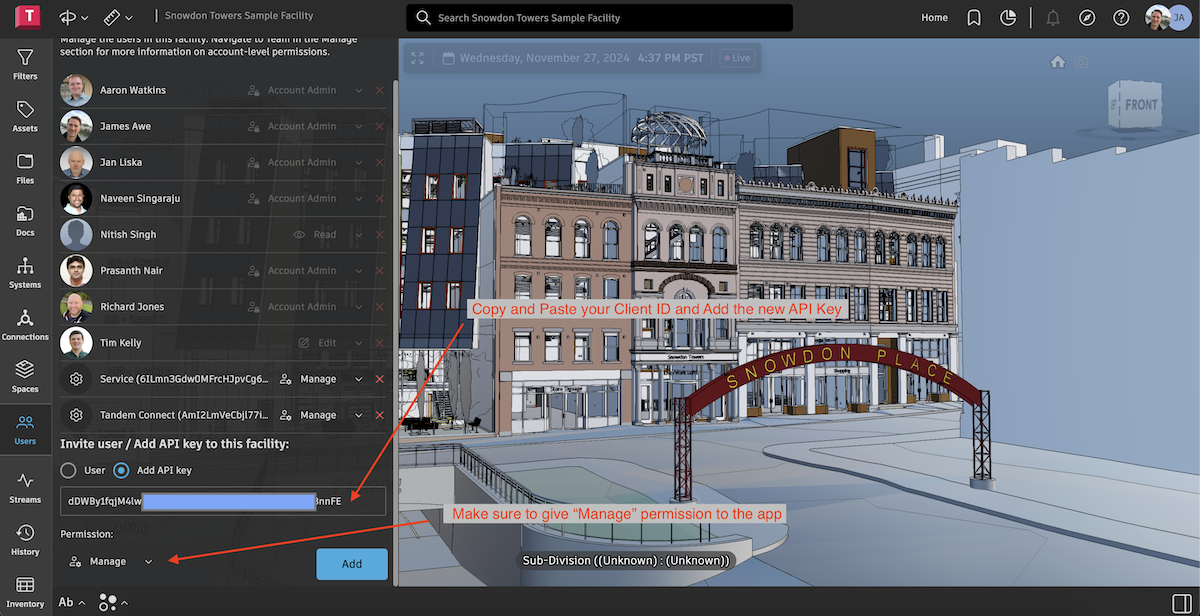Viewport: 1200px width, 616px height.
Task: Open the Docs panel
Action: click(25, 220)
